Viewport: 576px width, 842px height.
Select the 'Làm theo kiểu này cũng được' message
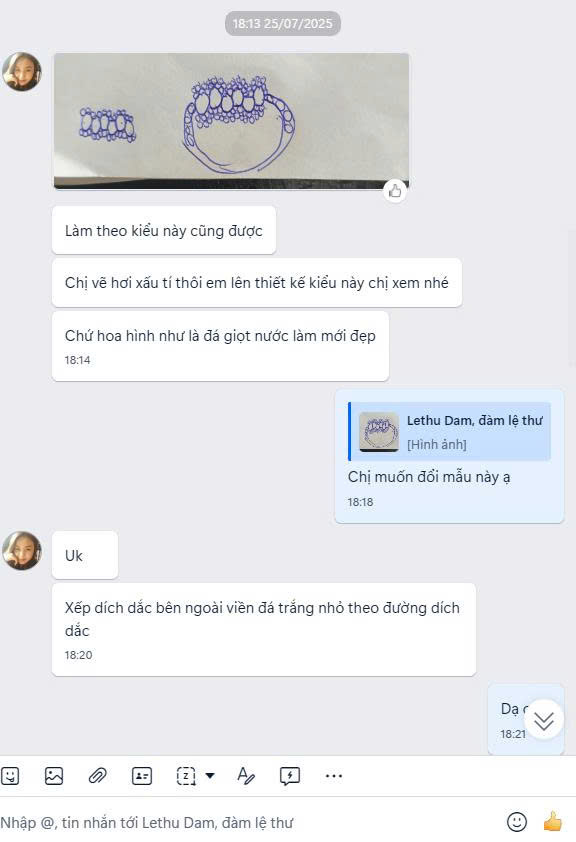(164, 231)
